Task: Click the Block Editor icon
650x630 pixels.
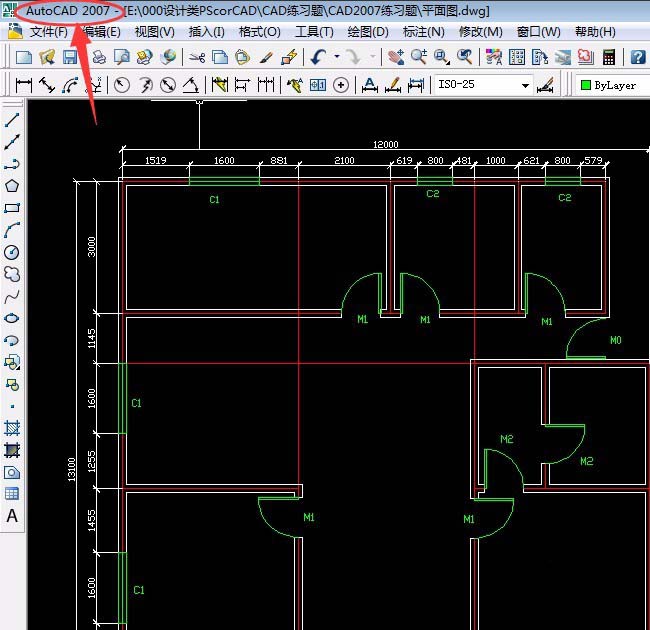Action: [289, 57]
